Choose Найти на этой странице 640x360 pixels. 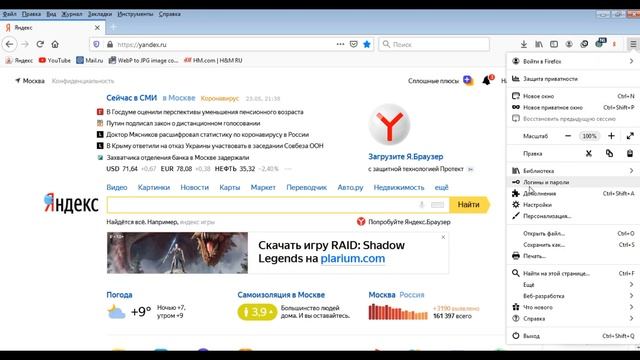[x=573, y=273]
